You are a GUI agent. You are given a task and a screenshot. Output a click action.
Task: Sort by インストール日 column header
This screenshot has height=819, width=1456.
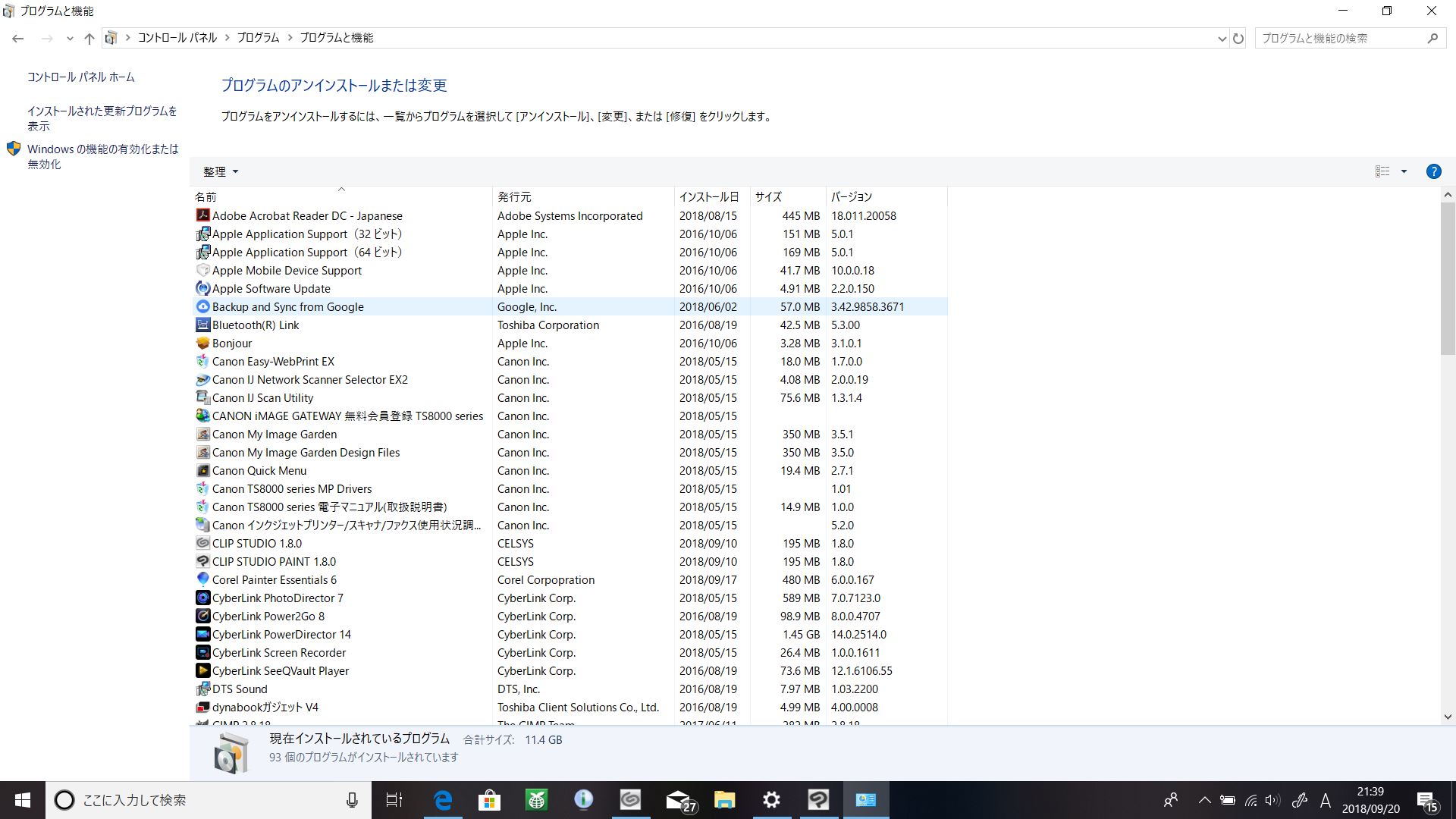(x=708, y=196)
